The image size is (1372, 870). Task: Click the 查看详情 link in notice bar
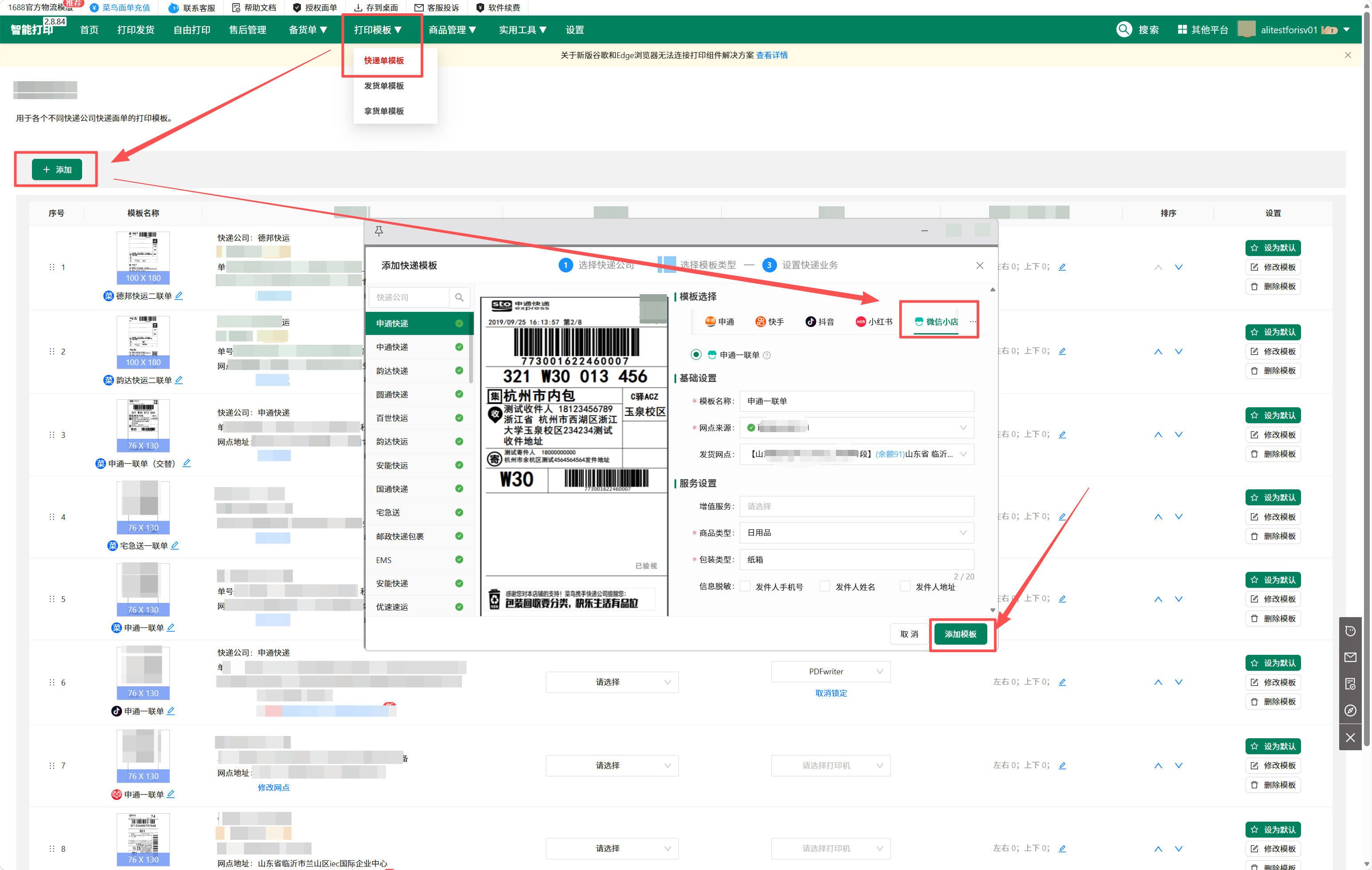pyautogui.click(x=772, y=55)
